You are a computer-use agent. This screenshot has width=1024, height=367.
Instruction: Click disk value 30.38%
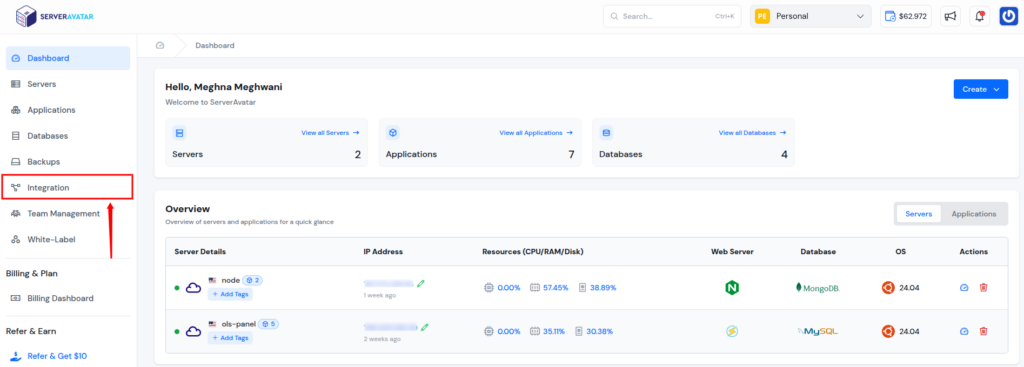click(x=600, y=331)
